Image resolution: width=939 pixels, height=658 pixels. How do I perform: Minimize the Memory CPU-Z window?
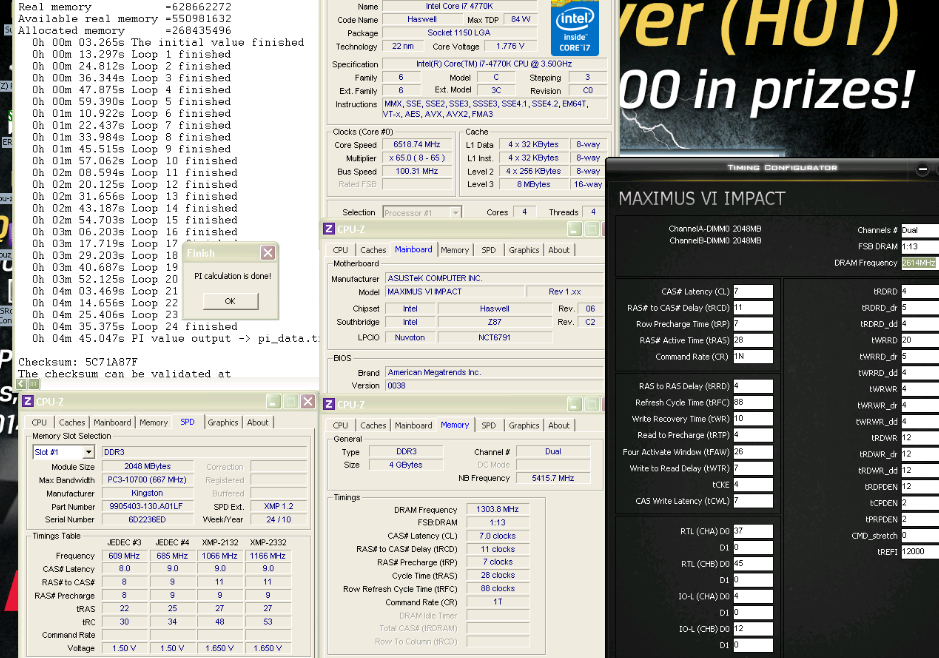point(575,404)
